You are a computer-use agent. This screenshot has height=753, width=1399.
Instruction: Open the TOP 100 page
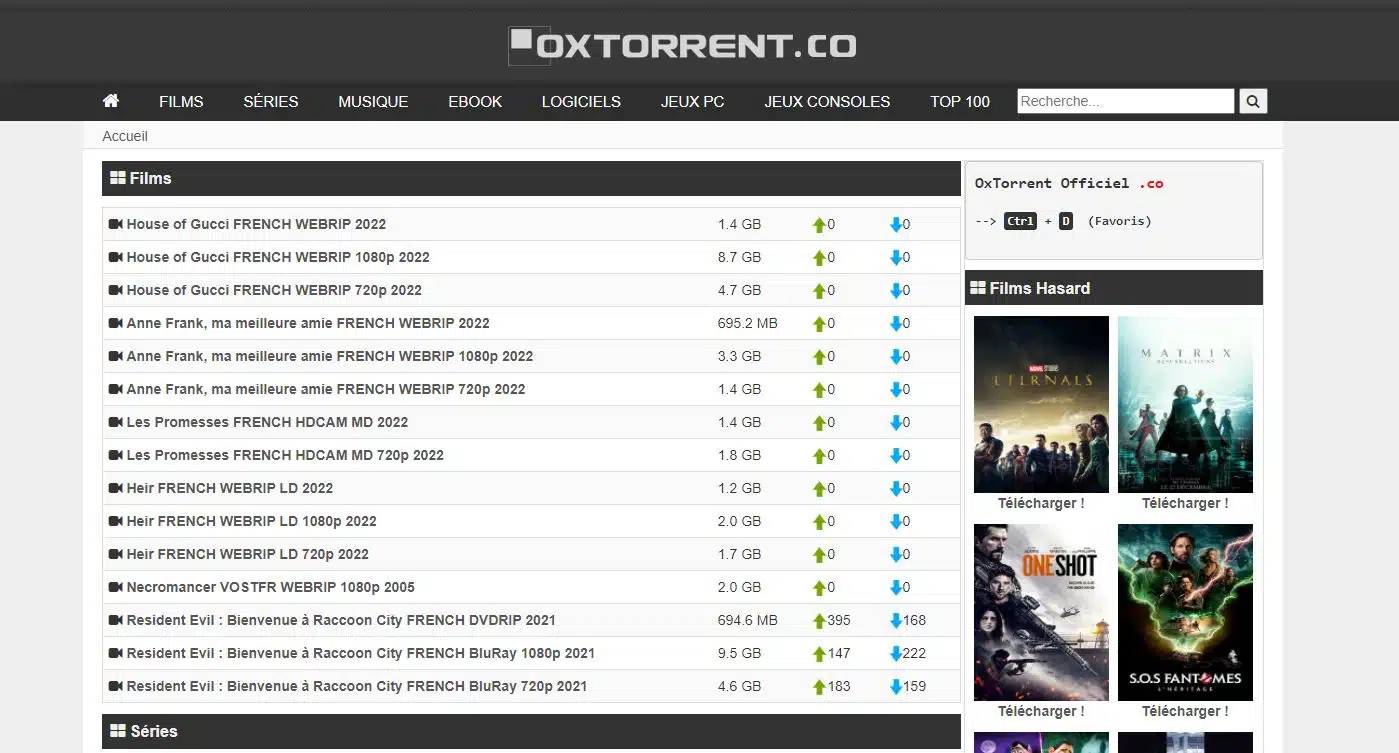(x=960, y=101)
